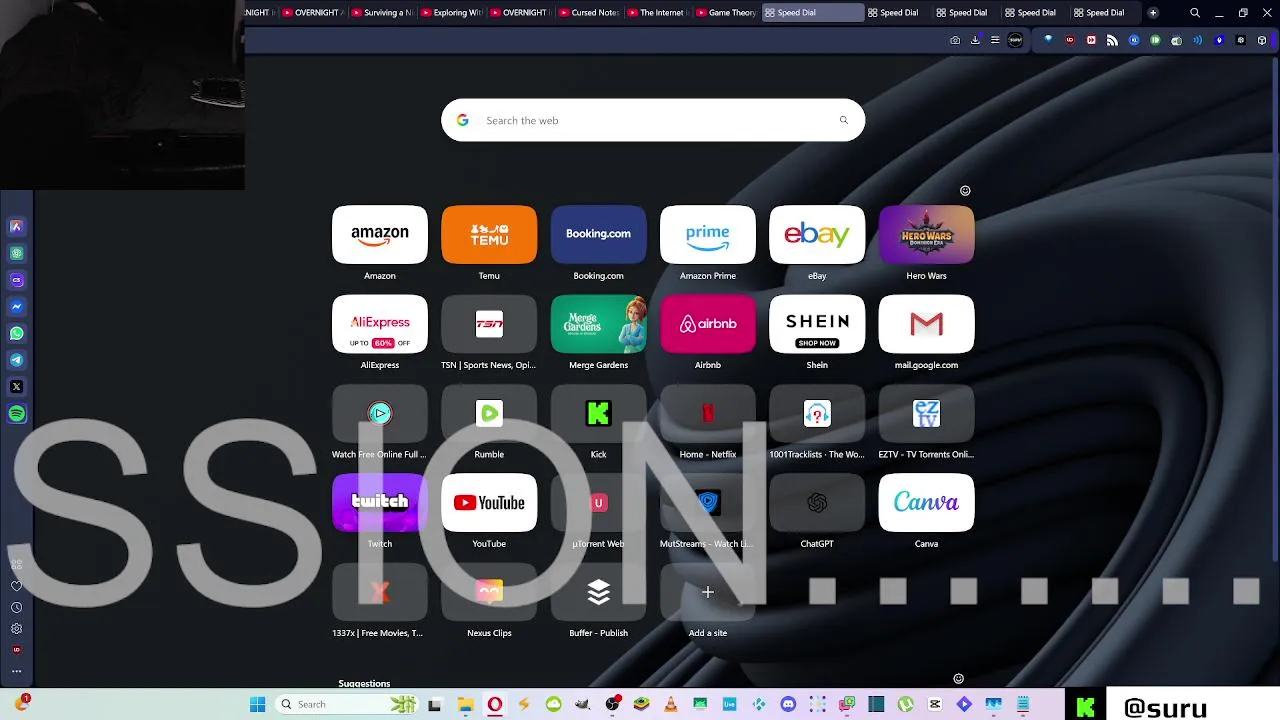Launch VLC cone icon in the taskbar
The height and width of the screenshot is (720, 1280).
point(671,704)
